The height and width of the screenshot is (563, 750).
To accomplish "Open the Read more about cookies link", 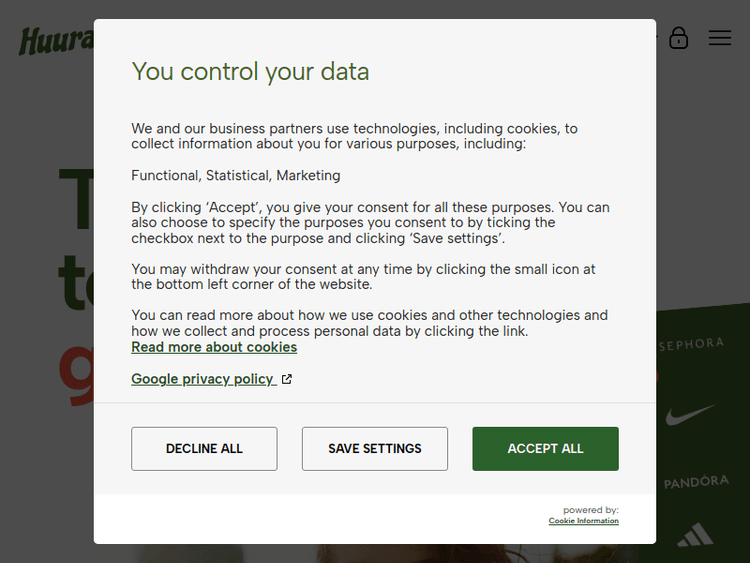I will 214,347.
